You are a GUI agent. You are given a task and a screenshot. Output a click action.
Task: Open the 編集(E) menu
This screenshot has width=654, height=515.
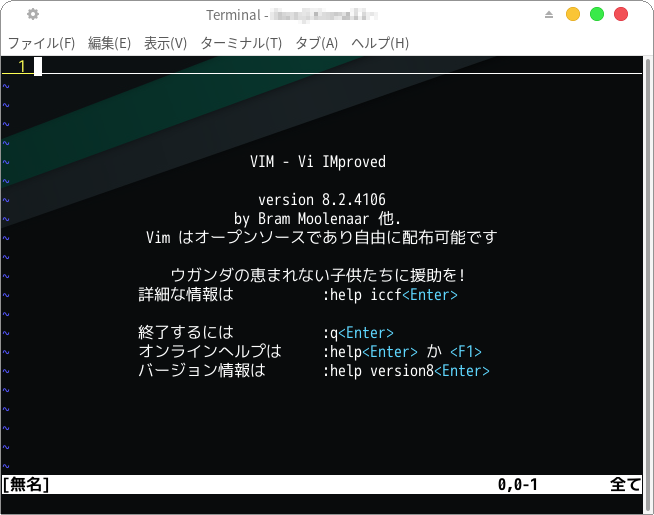pyautogui.click(x=109, y=43)
